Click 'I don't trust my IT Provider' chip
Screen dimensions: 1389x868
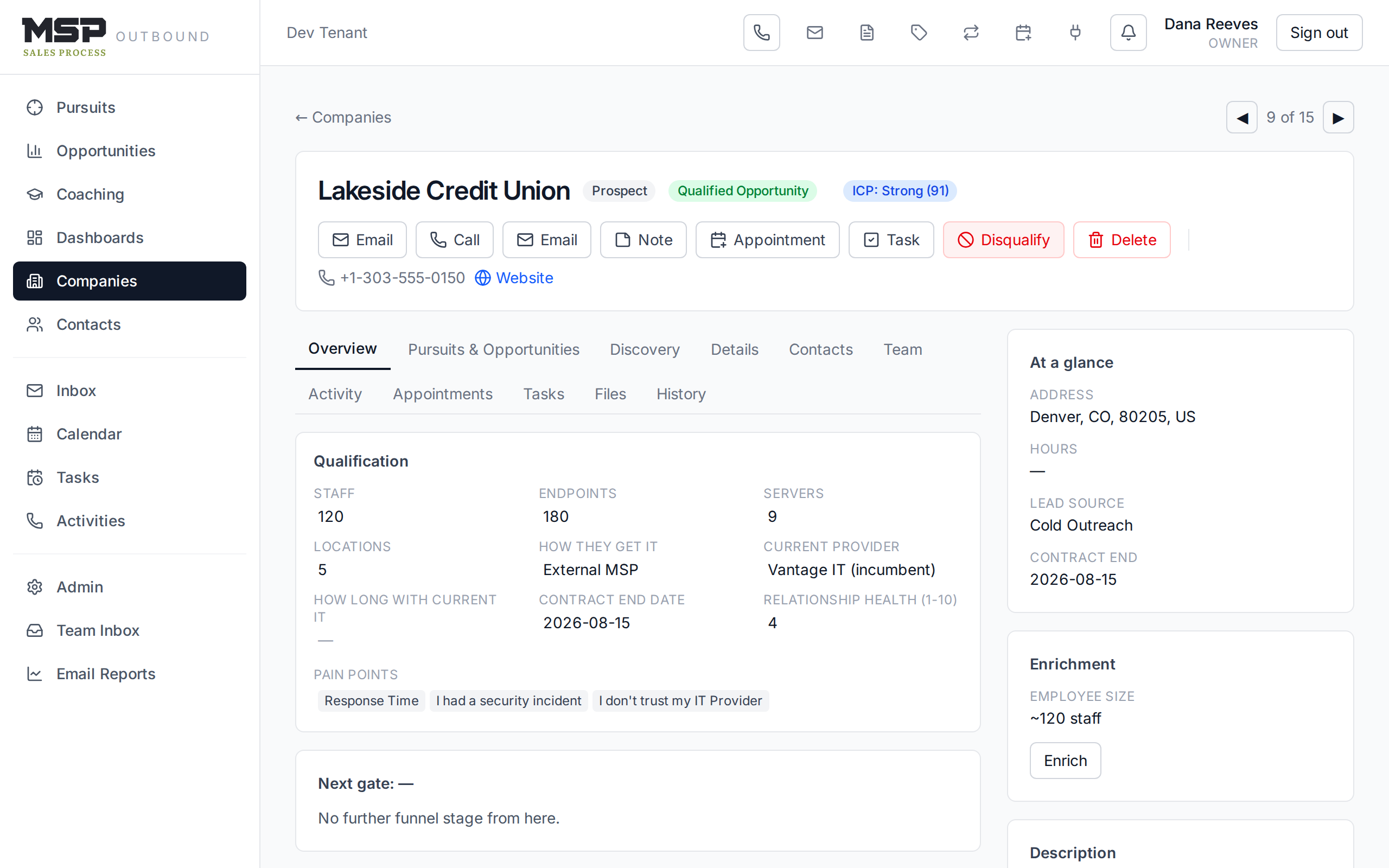point(680,701)
